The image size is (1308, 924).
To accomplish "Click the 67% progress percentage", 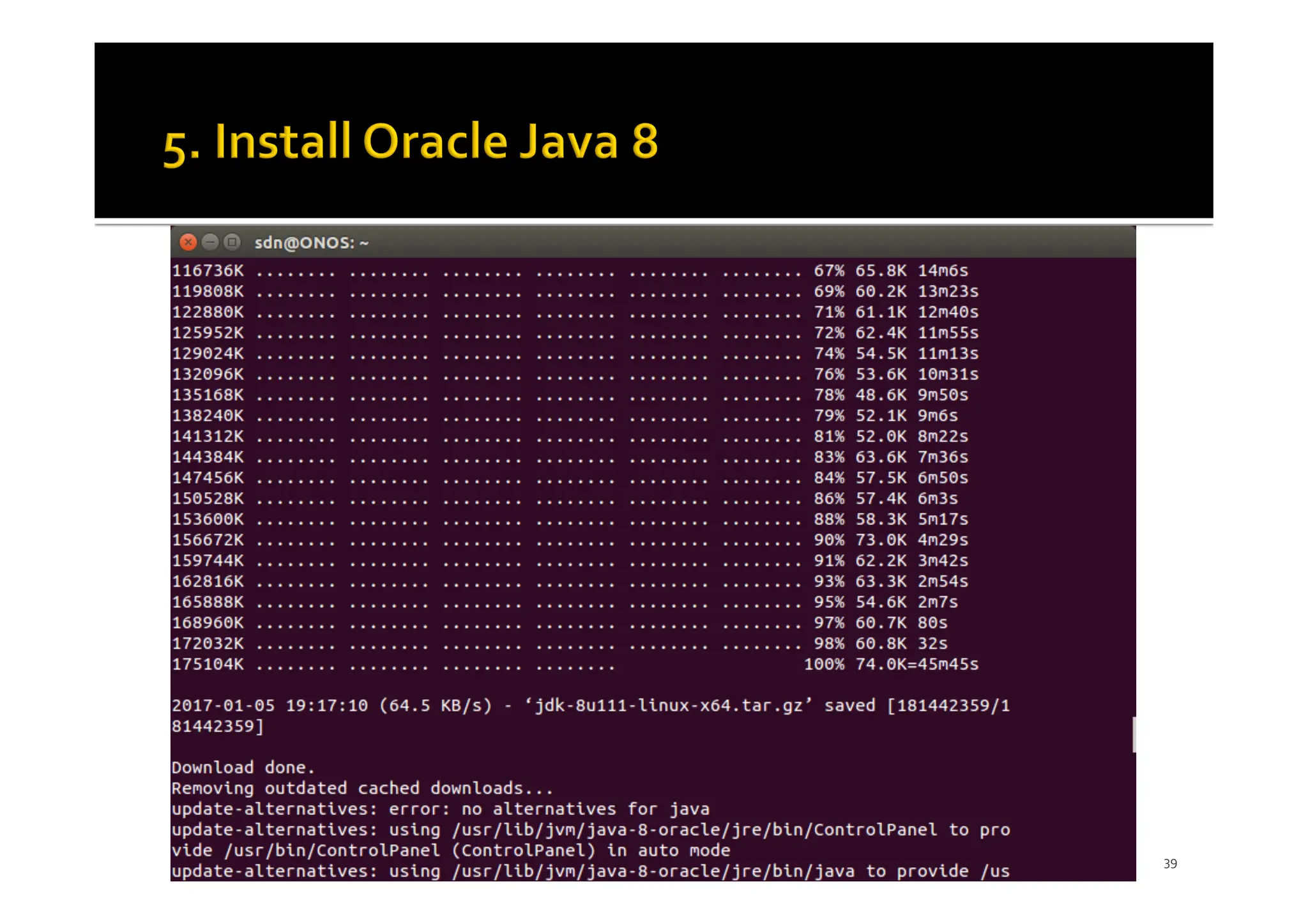I will [828, 271].
